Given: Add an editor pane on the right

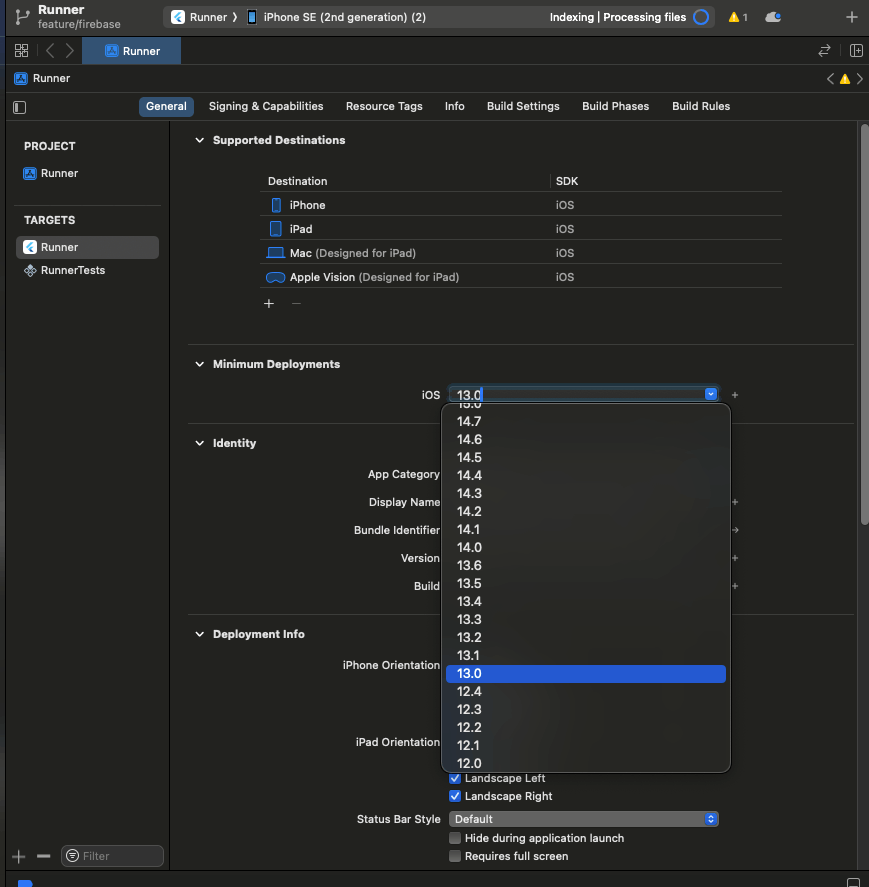Looking at the screenshot, I should (856, 51).
